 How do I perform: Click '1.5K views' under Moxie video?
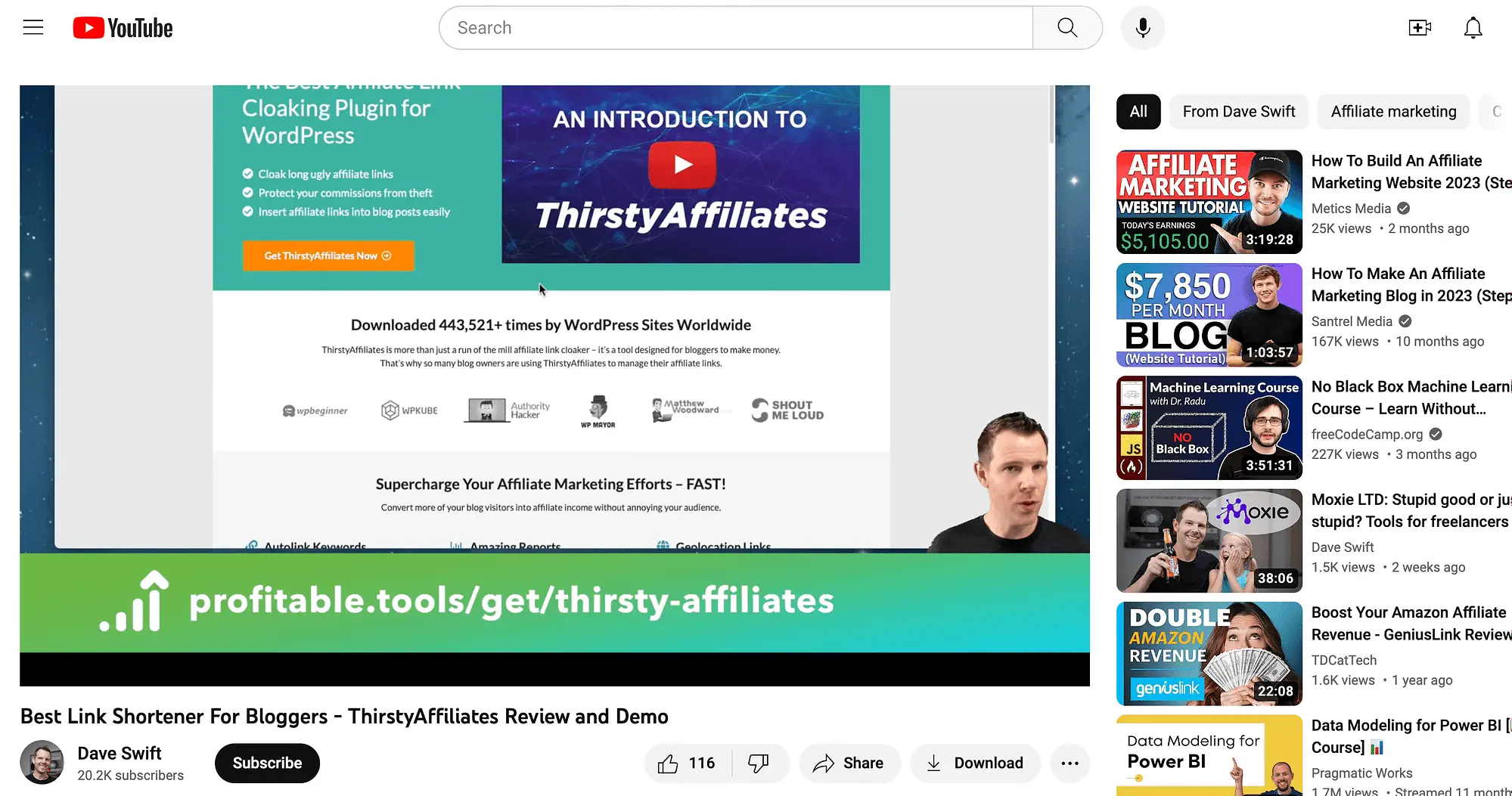pyautogui.click(x=1343, y=568)
